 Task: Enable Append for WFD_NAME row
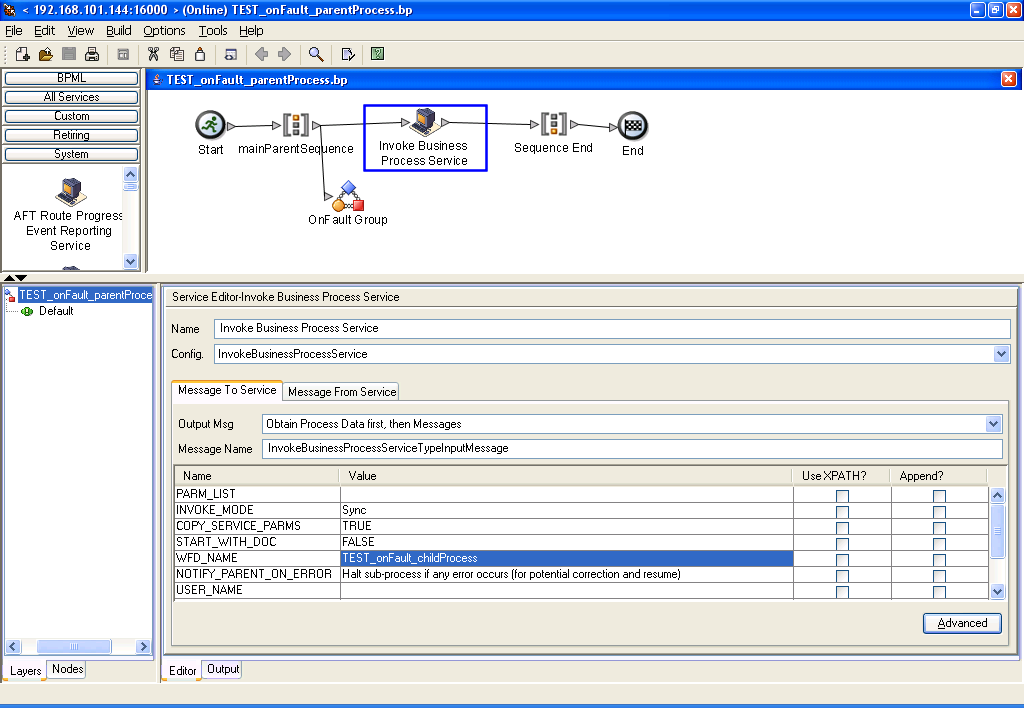pos(939,560)
